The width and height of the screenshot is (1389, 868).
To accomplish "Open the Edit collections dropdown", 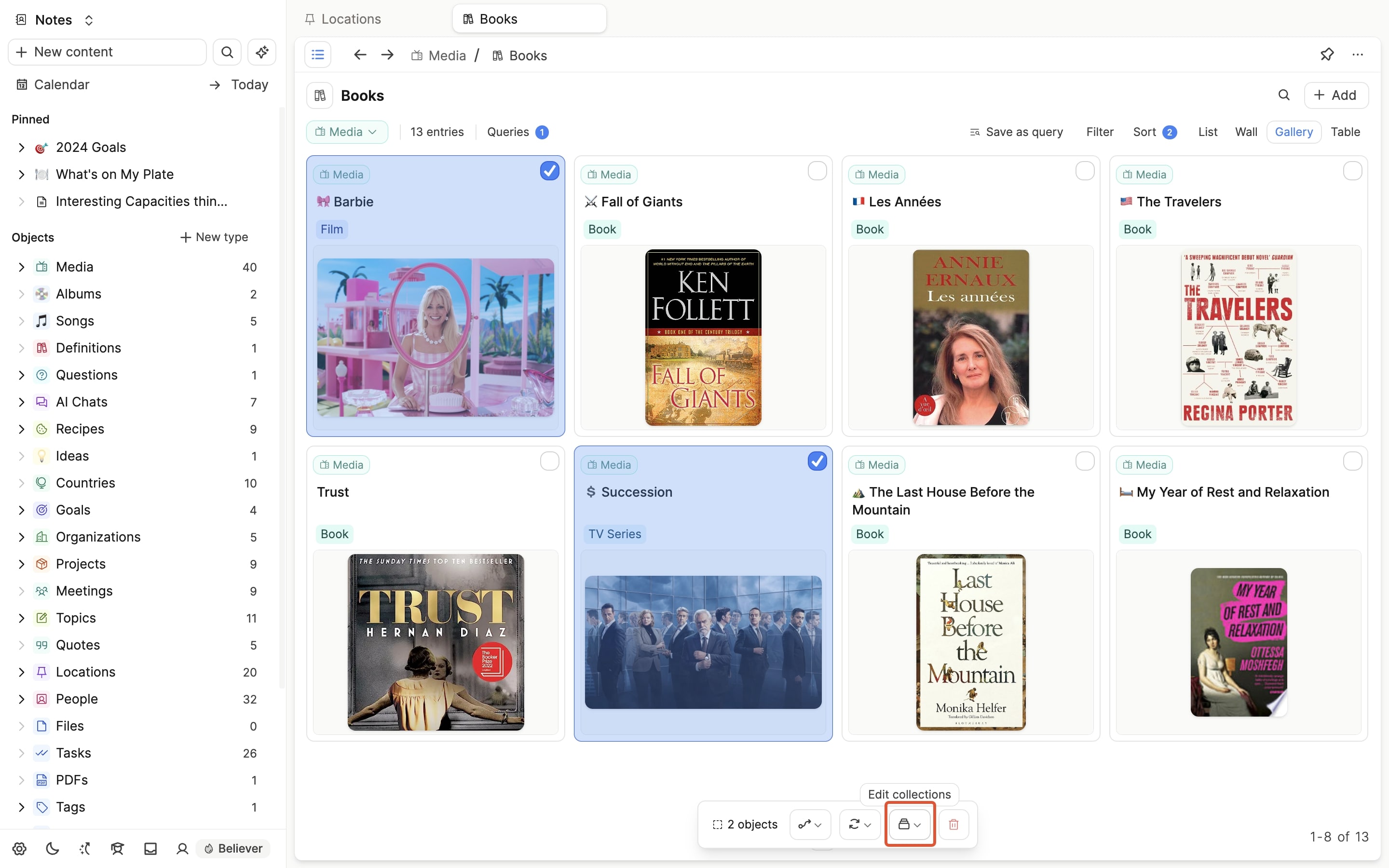I will [x=910, y=825].
